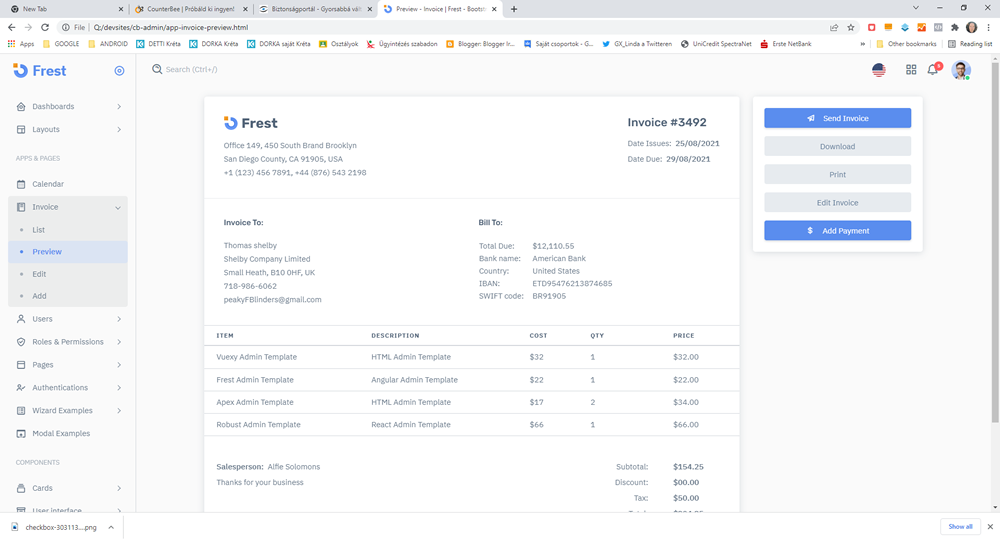Click the Add Payment button

[837, 231]
